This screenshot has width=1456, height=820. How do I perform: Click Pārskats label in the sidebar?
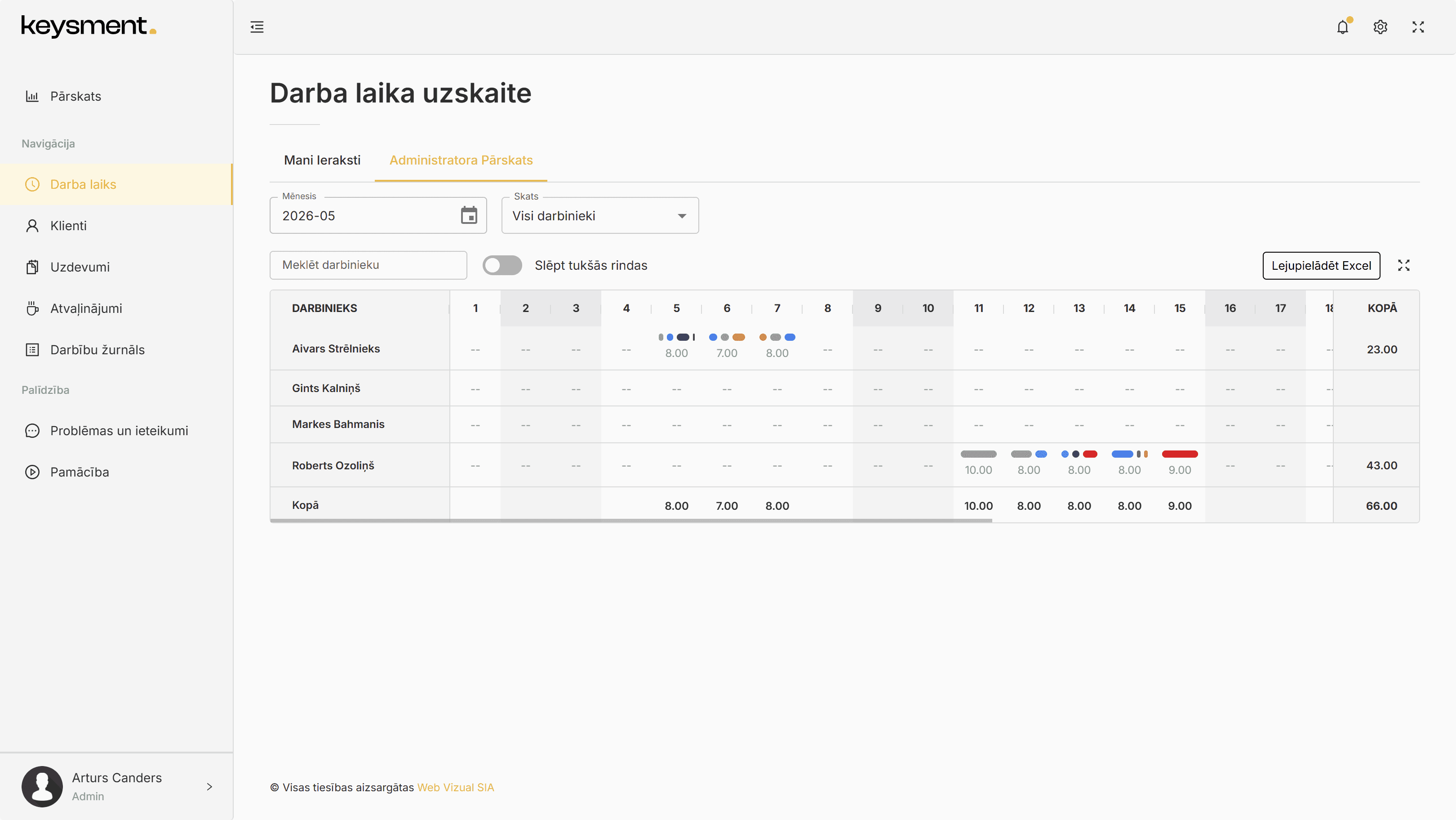[76, 96]
